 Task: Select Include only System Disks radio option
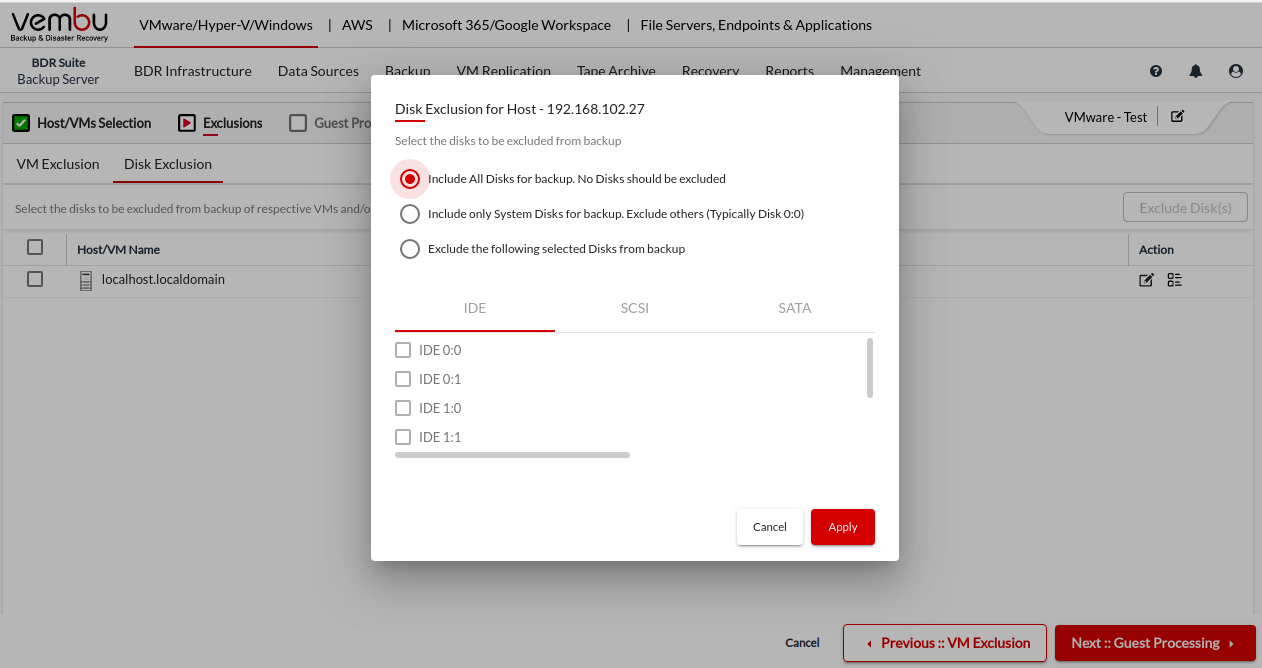coord(409,214)
